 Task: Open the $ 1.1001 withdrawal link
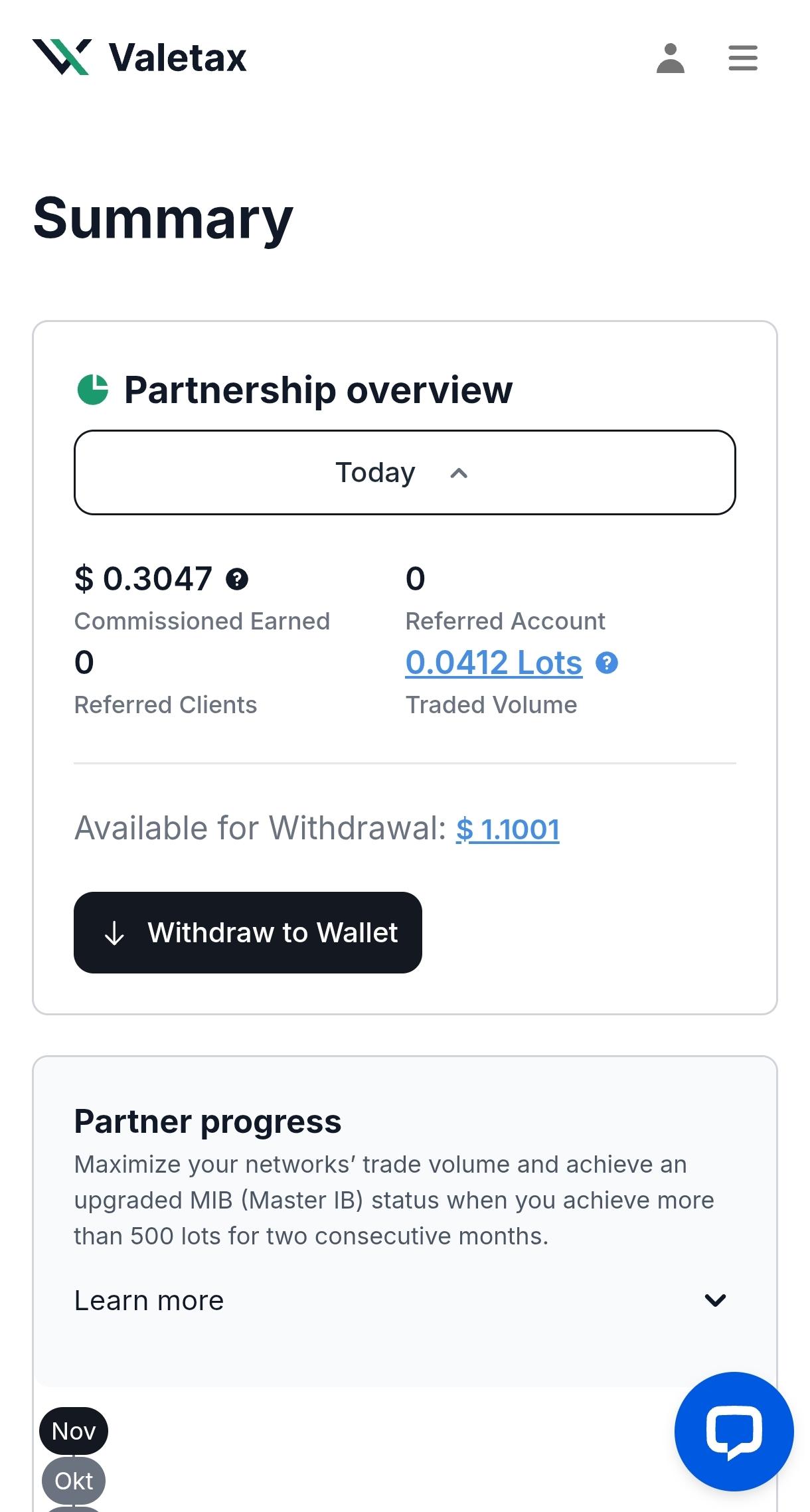click(x=508, y=829)
